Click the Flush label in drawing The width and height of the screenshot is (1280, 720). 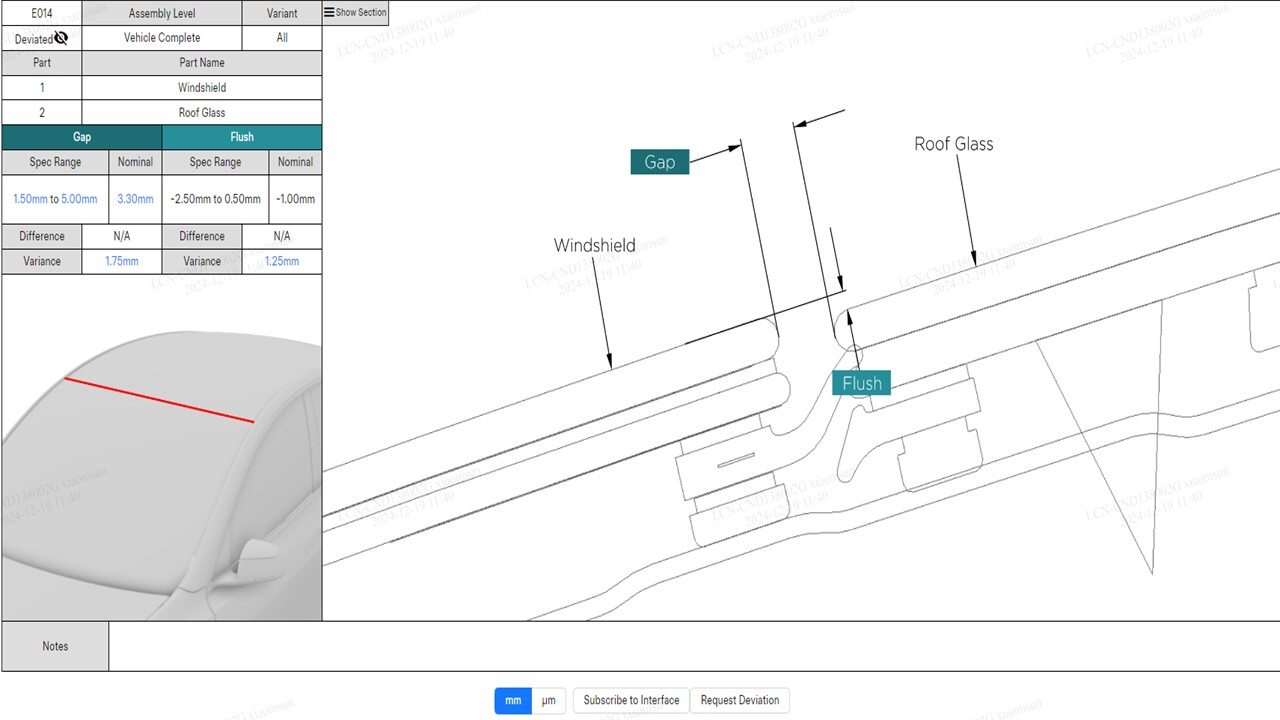pos(861,383)
